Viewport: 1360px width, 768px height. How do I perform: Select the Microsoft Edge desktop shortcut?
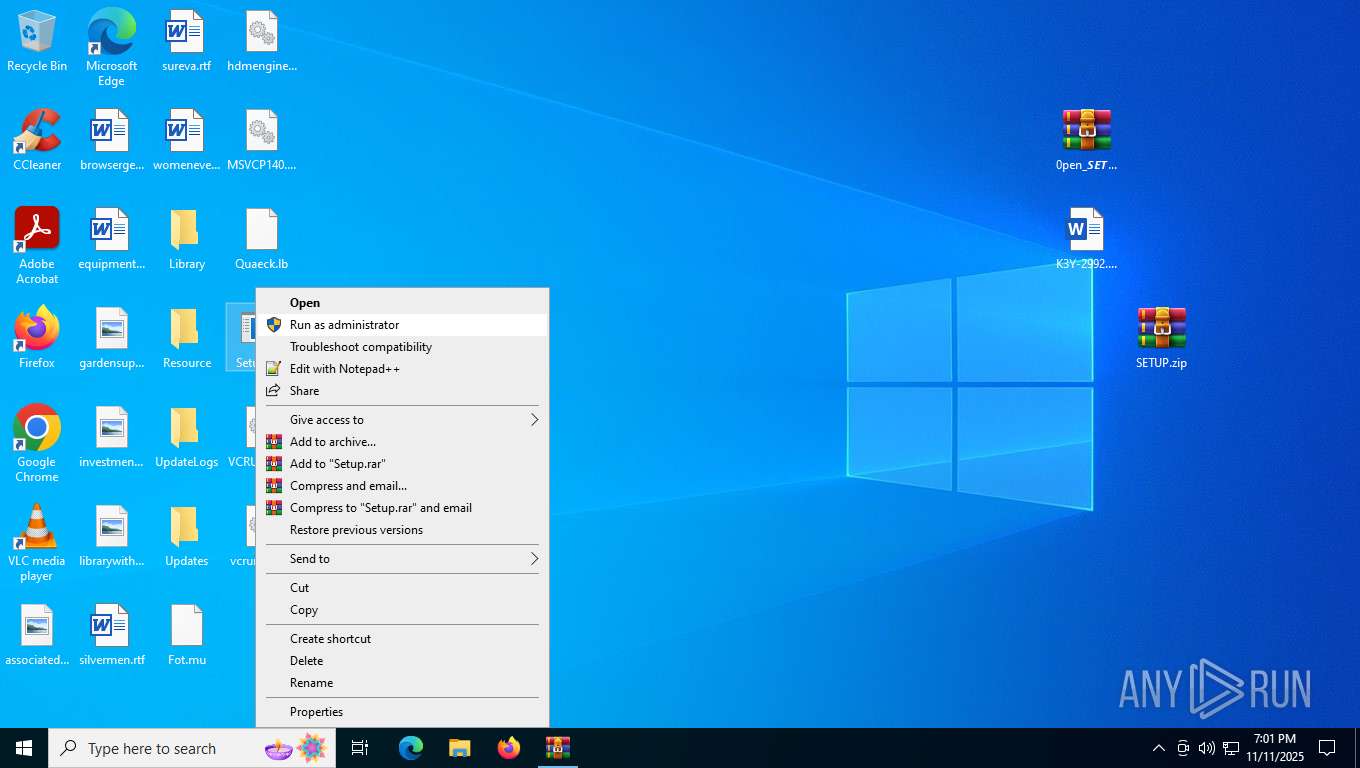click(x=111, y=47)
